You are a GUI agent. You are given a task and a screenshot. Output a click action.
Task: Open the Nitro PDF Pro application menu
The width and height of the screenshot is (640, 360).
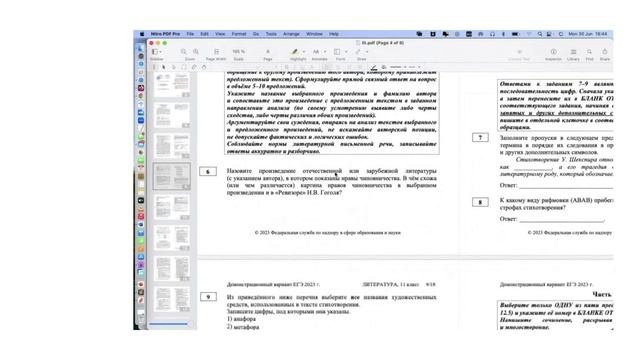pyautogui.click(x=165, y=34)
